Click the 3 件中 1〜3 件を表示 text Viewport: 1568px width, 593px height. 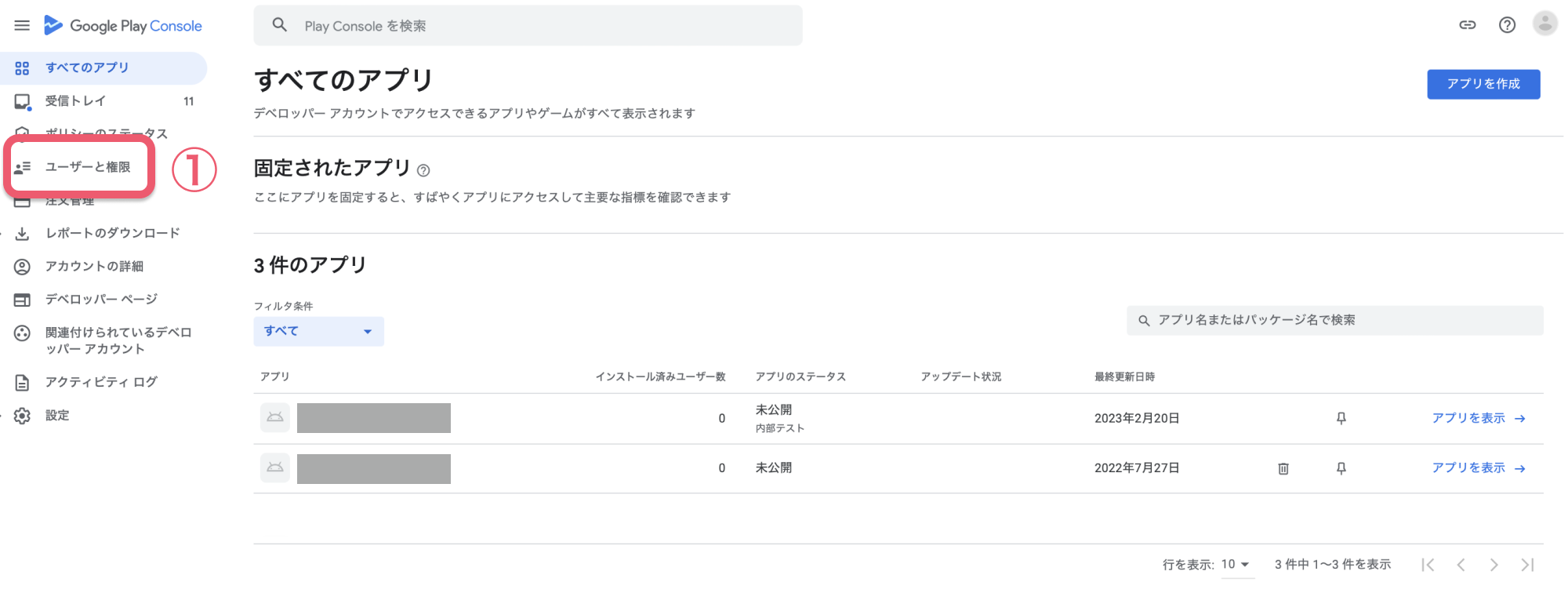(1333, 565)
